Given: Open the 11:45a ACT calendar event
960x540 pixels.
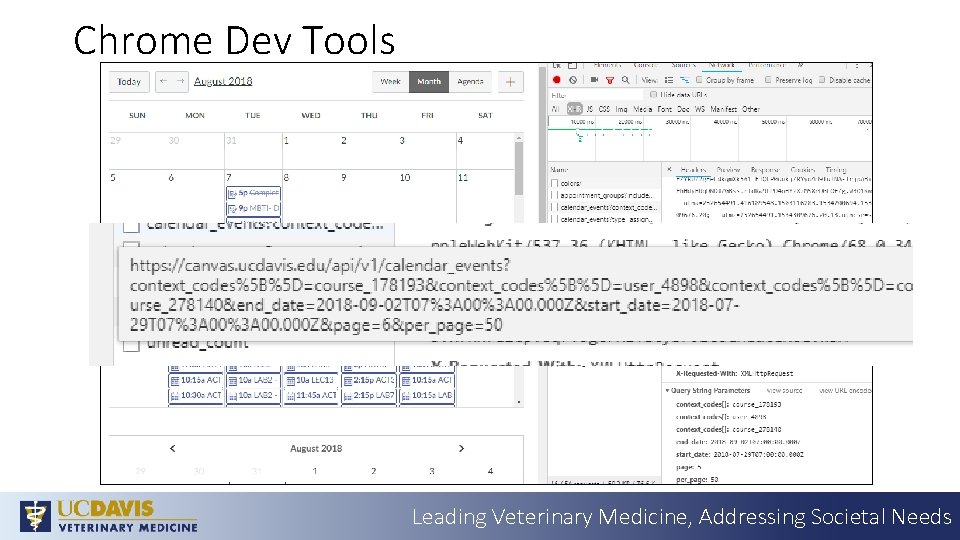Looking at the screenshot, I should tap(311, 396).
